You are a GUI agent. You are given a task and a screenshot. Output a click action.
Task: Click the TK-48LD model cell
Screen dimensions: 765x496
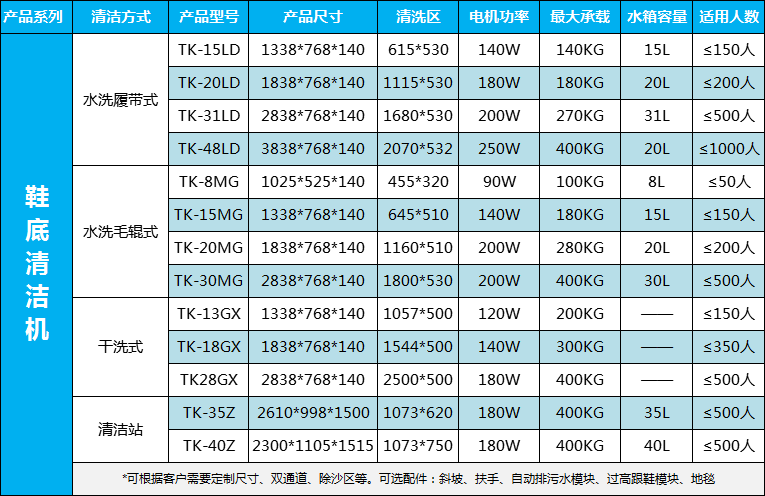click(x=208, y=148)
